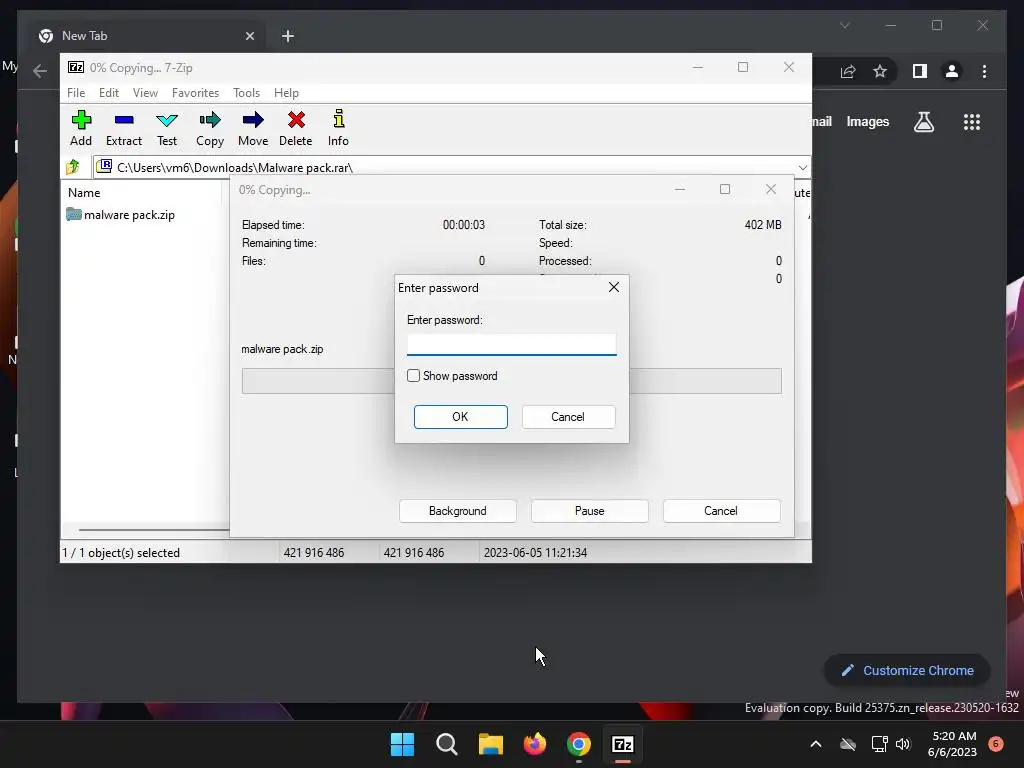
Task: Open File Explorer from taskbar
Action: tap(490, 744)
